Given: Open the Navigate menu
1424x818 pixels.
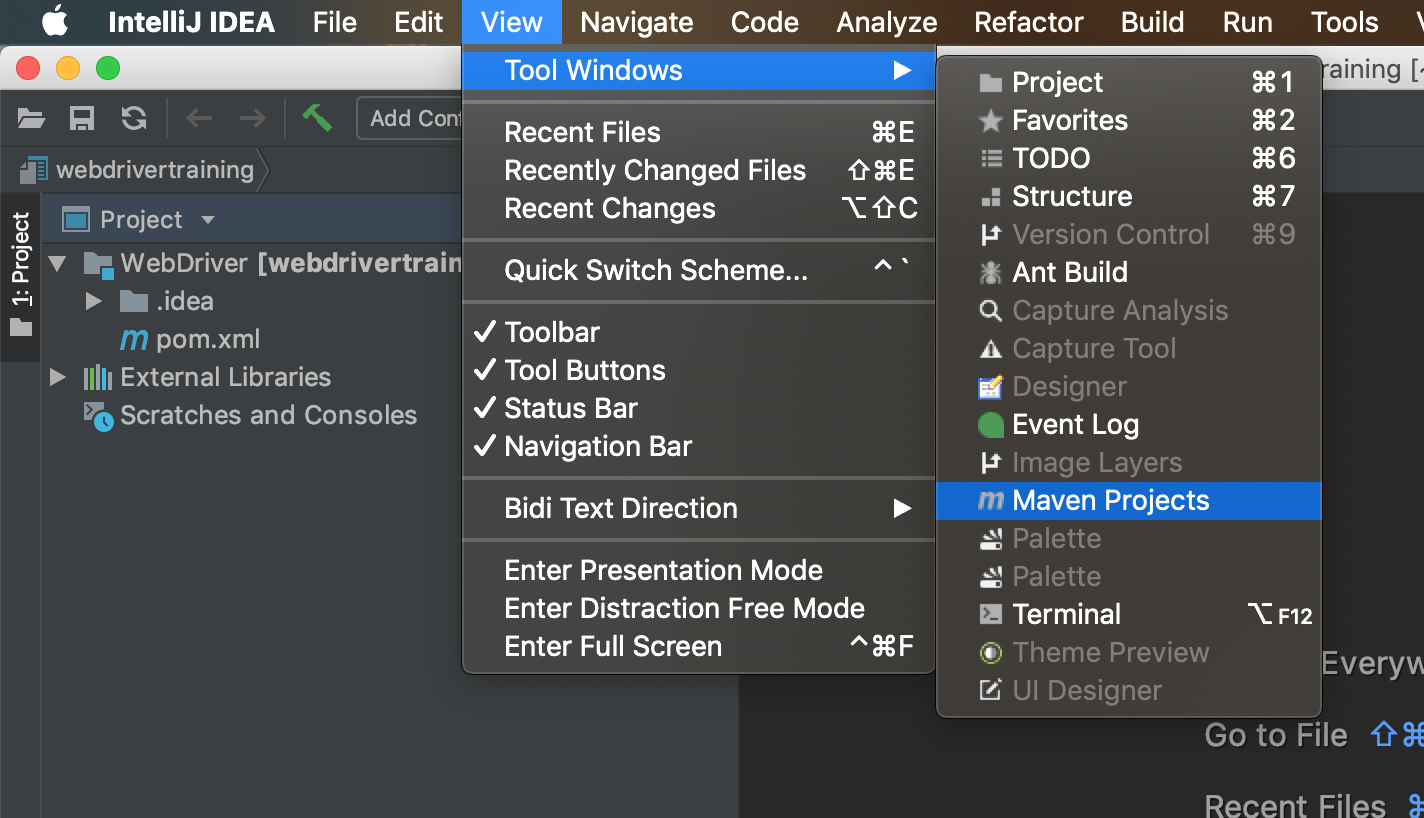Looking at the screenshot, I should (636, 22).
